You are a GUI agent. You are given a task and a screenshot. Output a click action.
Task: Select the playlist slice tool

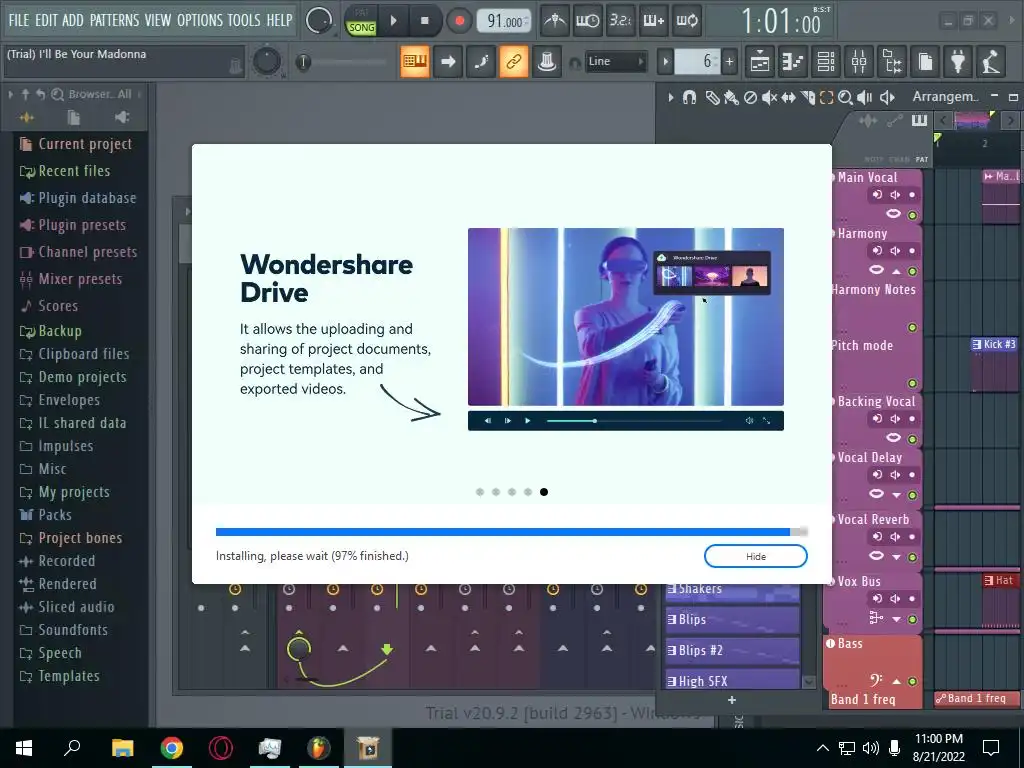point(808,97)
